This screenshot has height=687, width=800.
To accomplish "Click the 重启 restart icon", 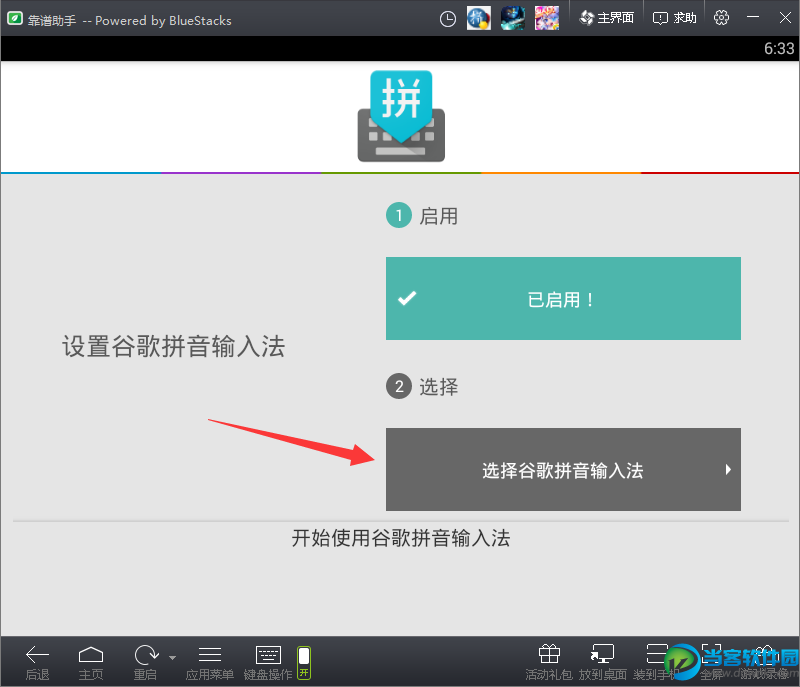I will coord(146,654).
